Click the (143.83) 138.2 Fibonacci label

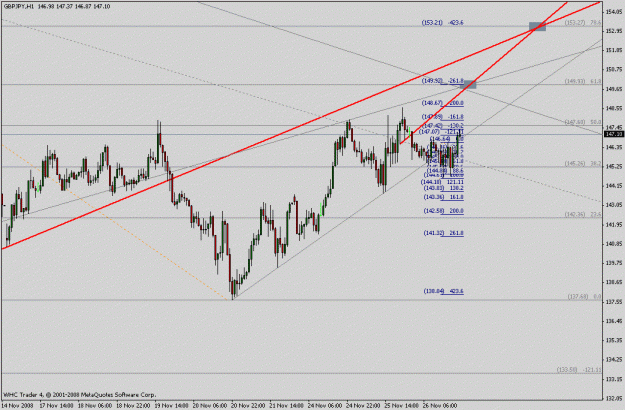pyautogui.click(x=443, y=188)
